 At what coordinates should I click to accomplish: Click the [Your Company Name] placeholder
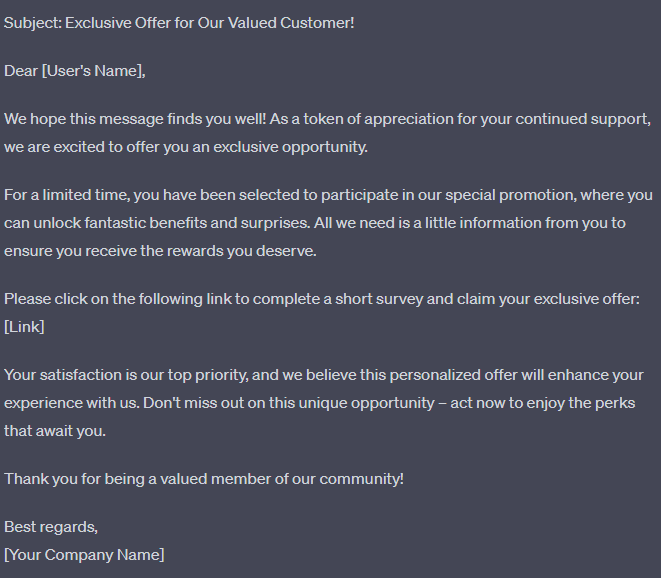point(84,554)
